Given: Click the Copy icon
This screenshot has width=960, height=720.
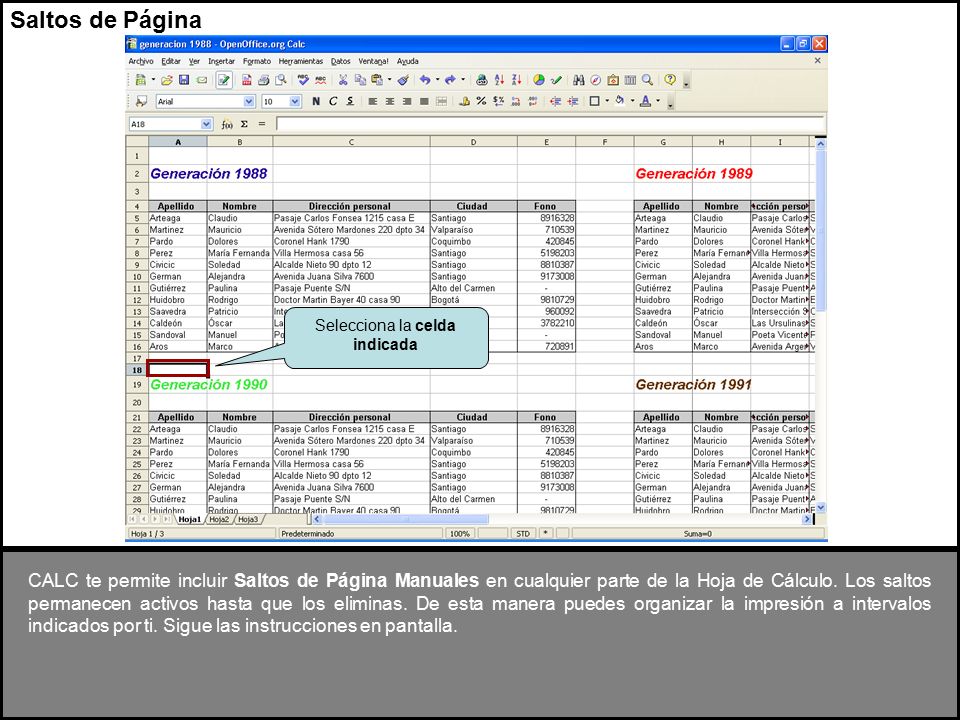Looking at the screenshot, I should coord(360,80).
